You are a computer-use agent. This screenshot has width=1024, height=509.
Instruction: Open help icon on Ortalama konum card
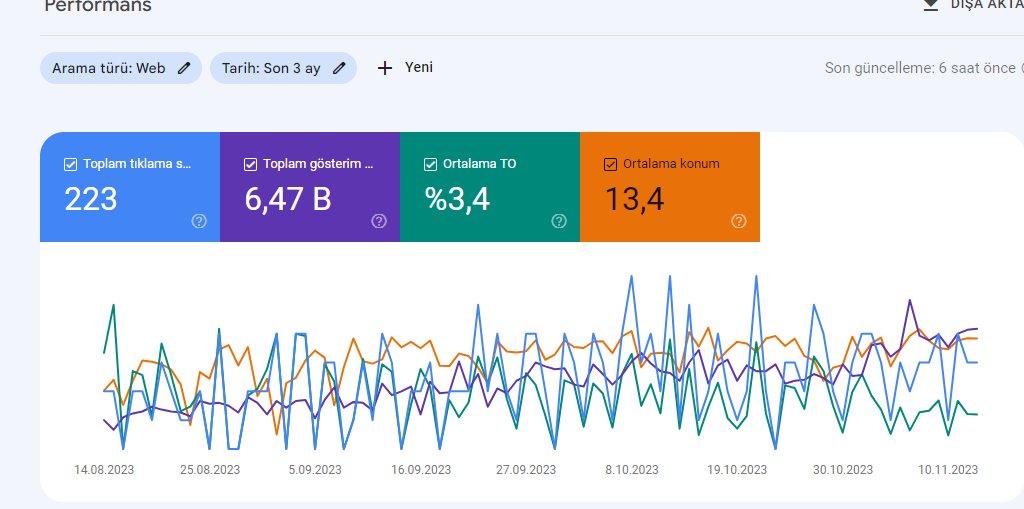[739, 221]
